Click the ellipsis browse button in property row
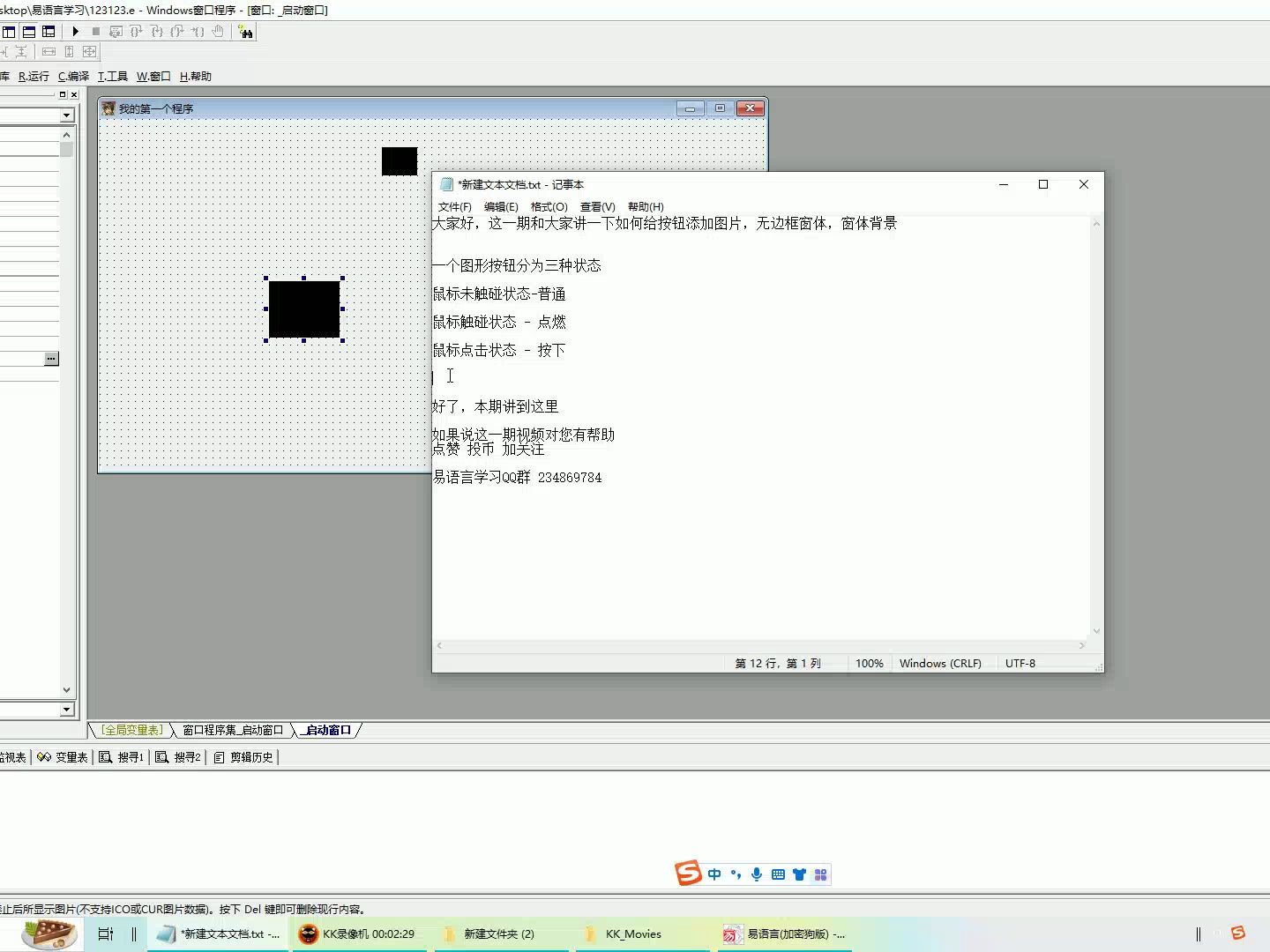 tap(52, 359)
